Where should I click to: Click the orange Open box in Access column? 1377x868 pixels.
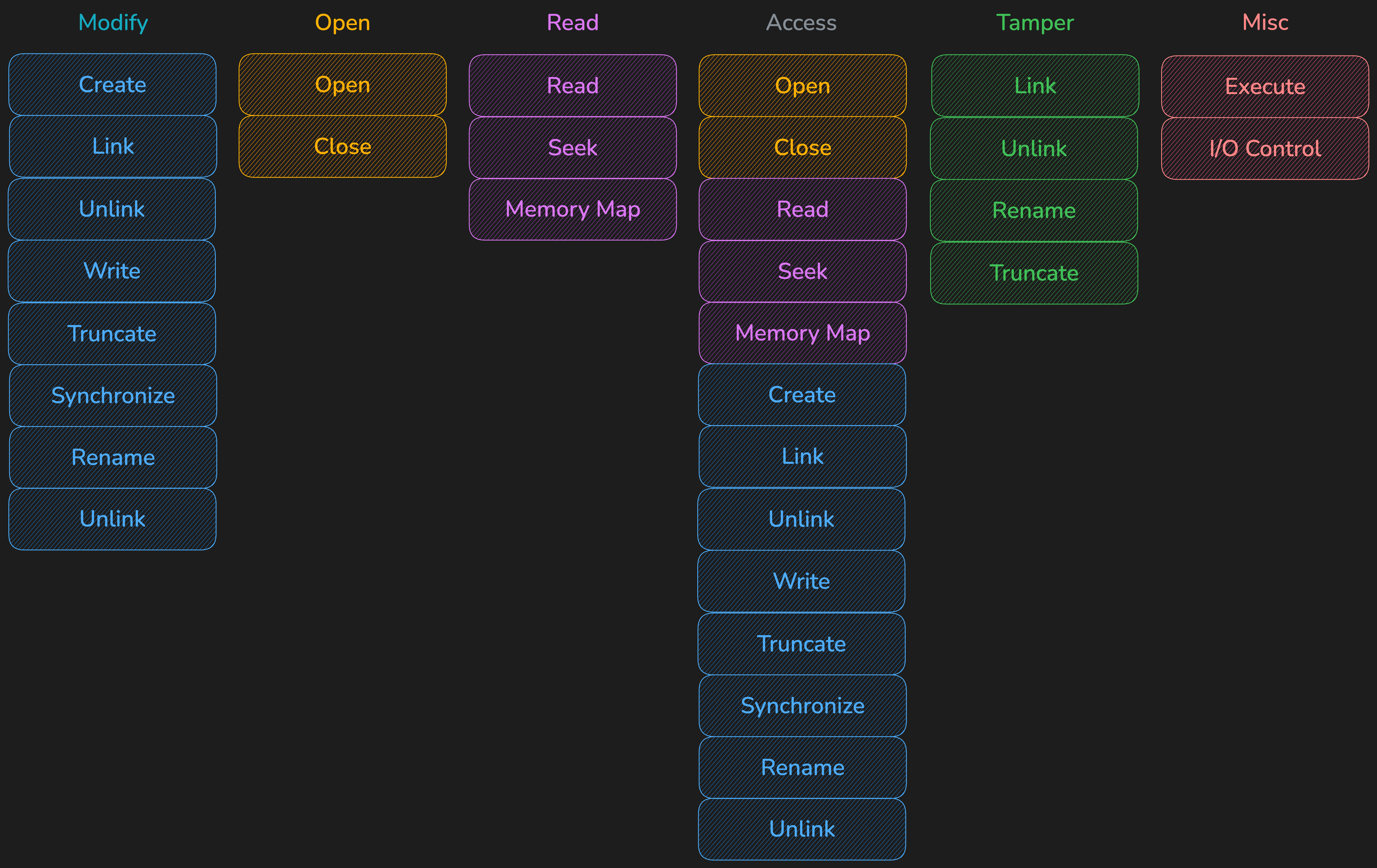pos(802,86)
